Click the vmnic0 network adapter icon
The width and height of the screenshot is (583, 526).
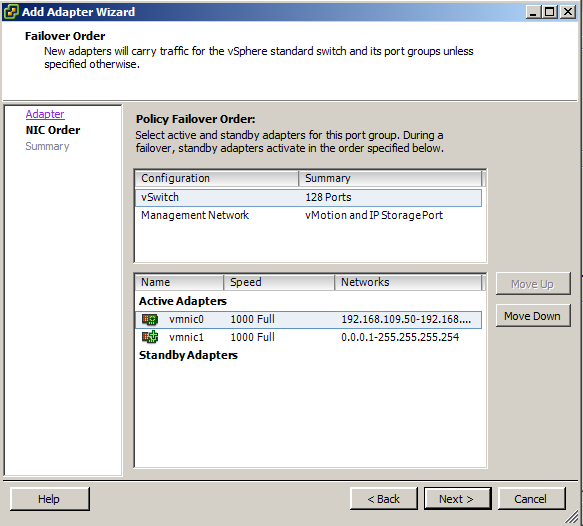pos(150,319)
